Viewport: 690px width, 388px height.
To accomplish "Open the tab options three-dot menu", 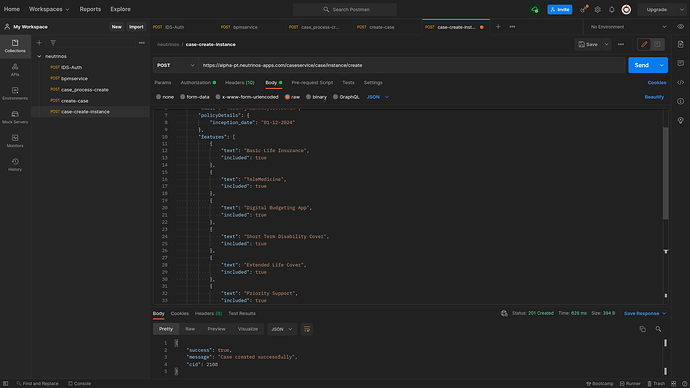I will coord(512,27).
